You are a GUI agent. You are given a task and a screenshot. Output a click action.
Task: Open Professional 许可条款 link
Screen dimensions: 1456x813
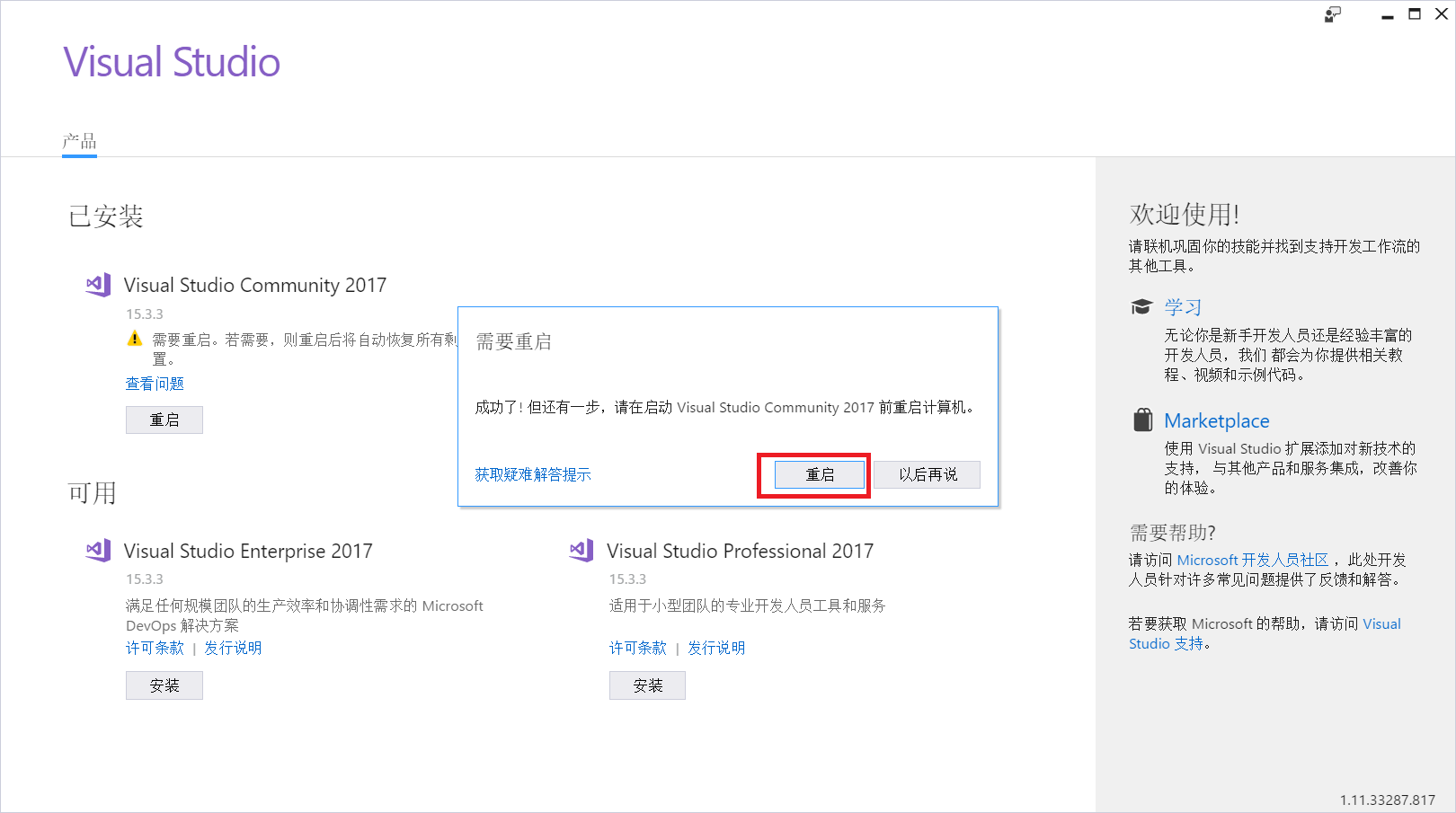(x=638, y=648)
